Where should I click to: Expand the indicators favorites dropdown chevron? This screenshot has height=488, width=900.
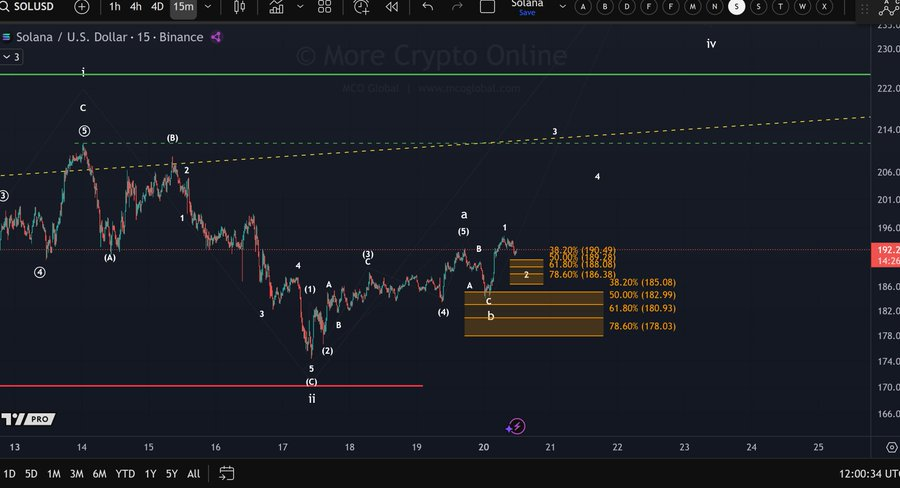pyautogui.click(x=299, y=7)
